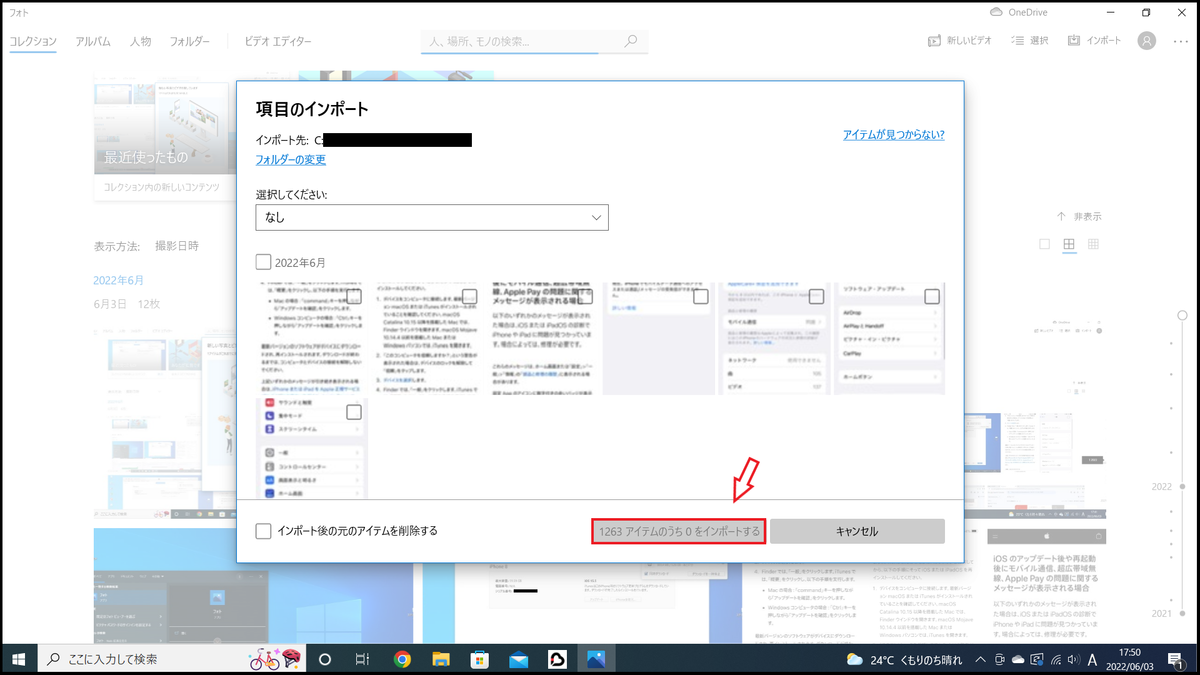Viewport: 1200px width, 675px height.
Task: Jump to 2022 on the timeline scrubber
Action: pyautogui.click(x=1162, y=487)
